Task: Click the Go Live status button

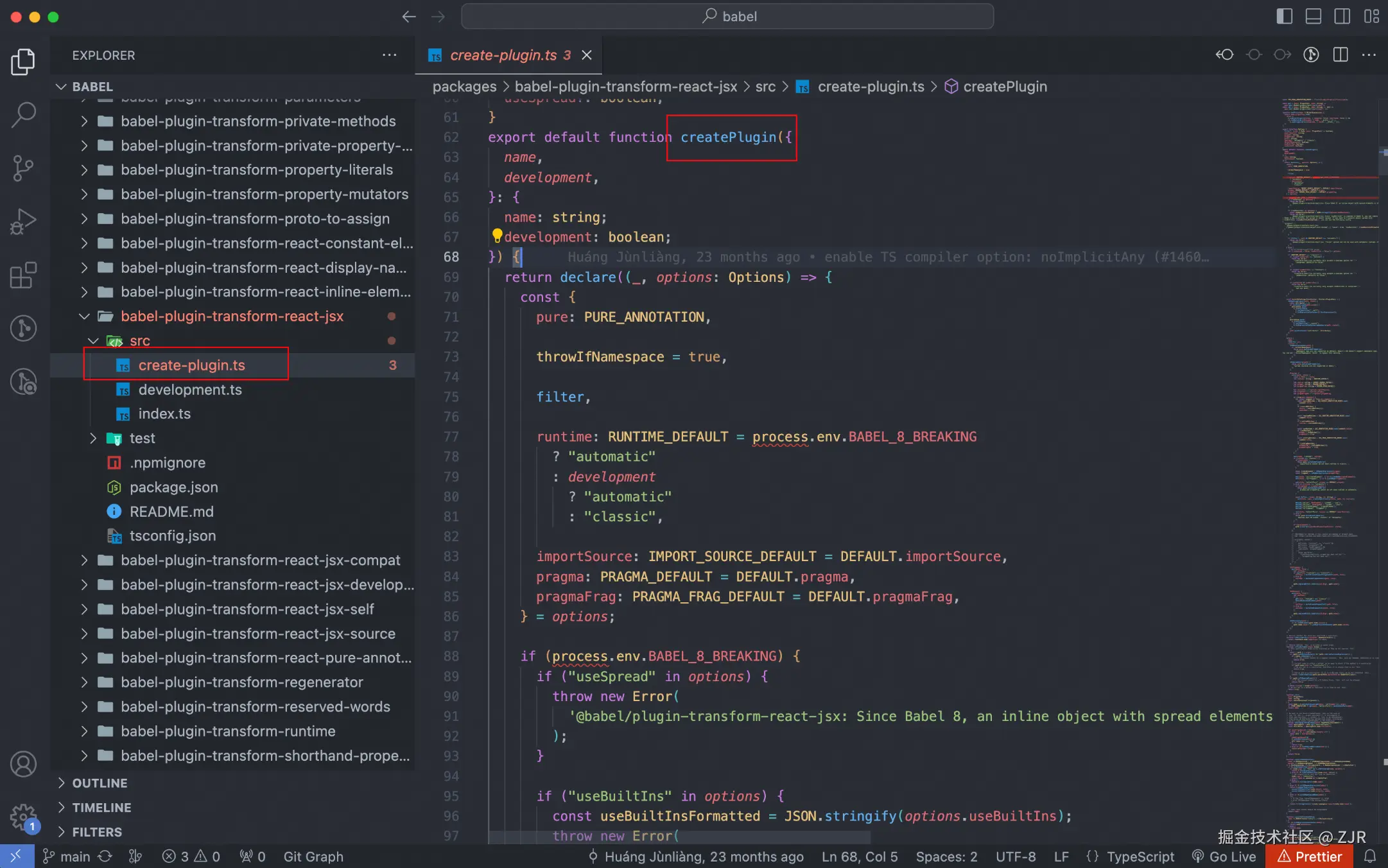Action: coord(1224,856)
